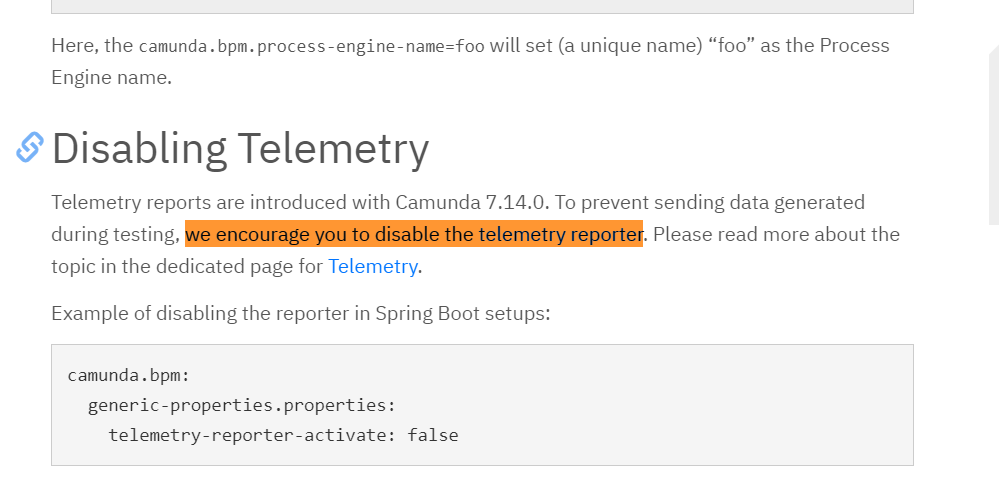Click the gray panel at the right edge
Image resolution: width=999 pixels, height=504 pixels.
(994, 133)
